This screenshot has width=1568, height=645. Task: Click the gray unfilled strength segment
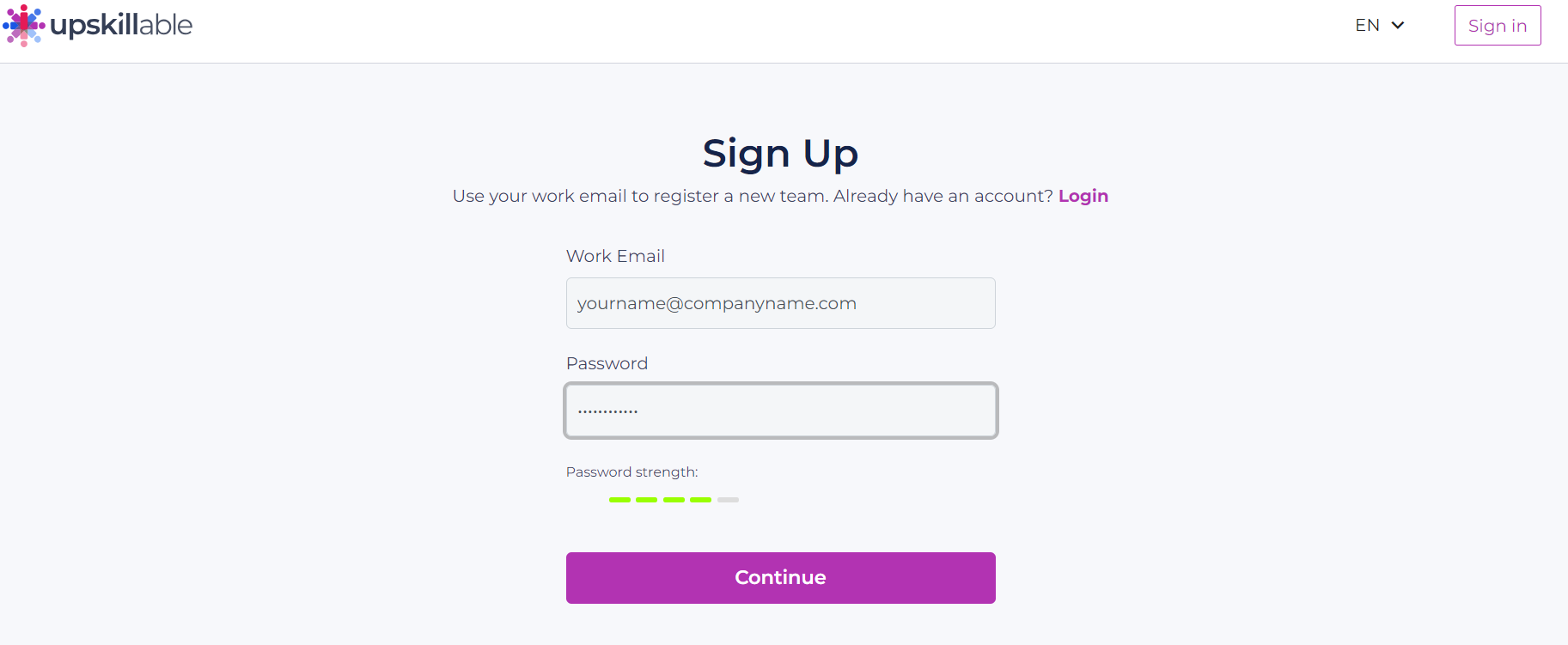728,500
